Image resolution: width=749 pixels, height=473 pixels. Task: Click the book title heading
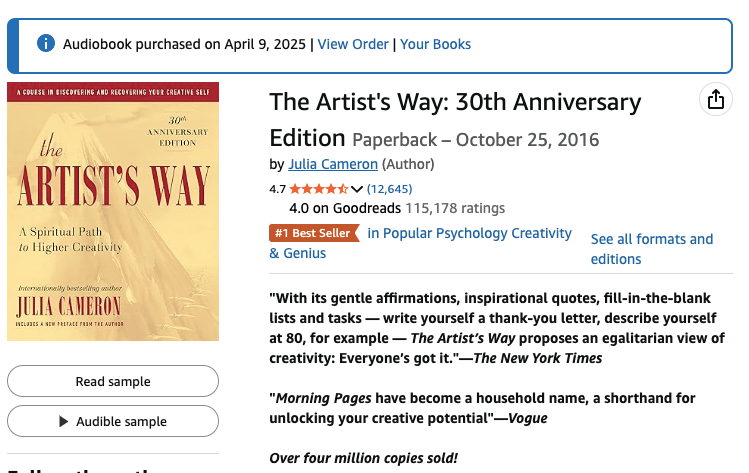[455, 103]
